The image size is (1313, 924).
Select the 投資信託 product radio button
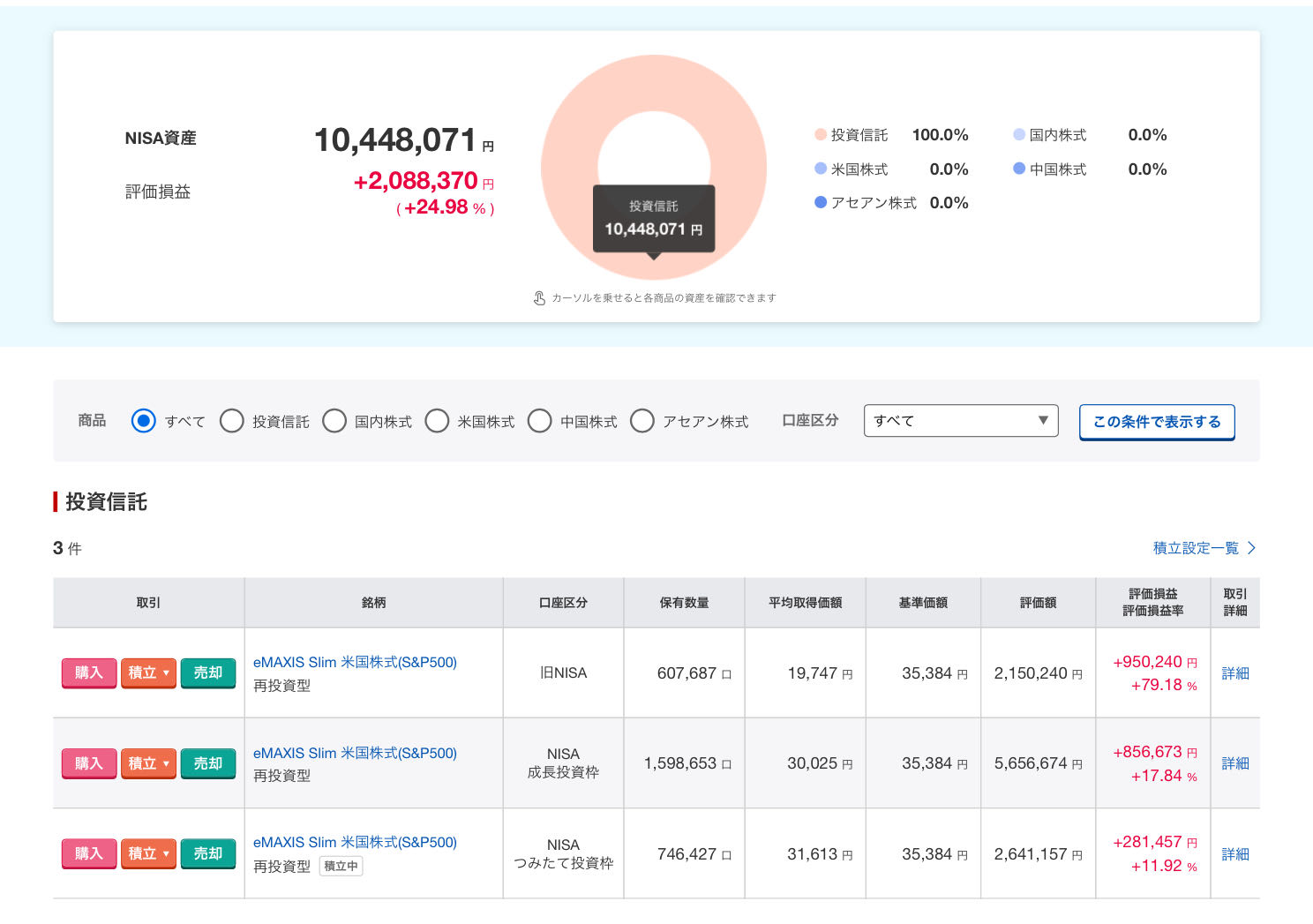(x=232, y=421)
